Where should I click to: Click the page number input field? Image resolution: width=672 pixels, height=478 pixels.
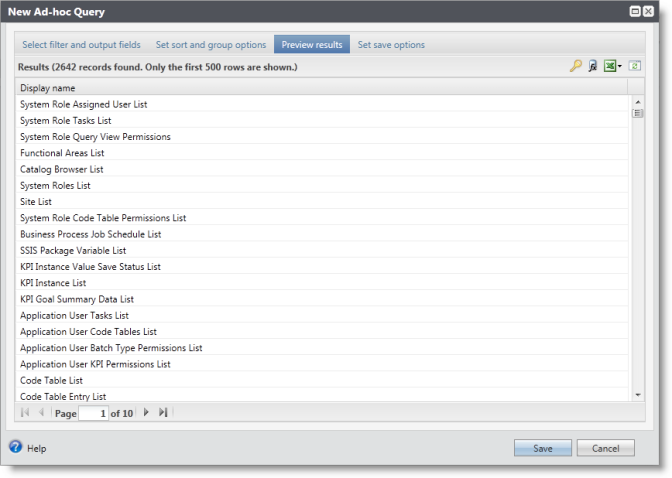click(x=93, y=413)
